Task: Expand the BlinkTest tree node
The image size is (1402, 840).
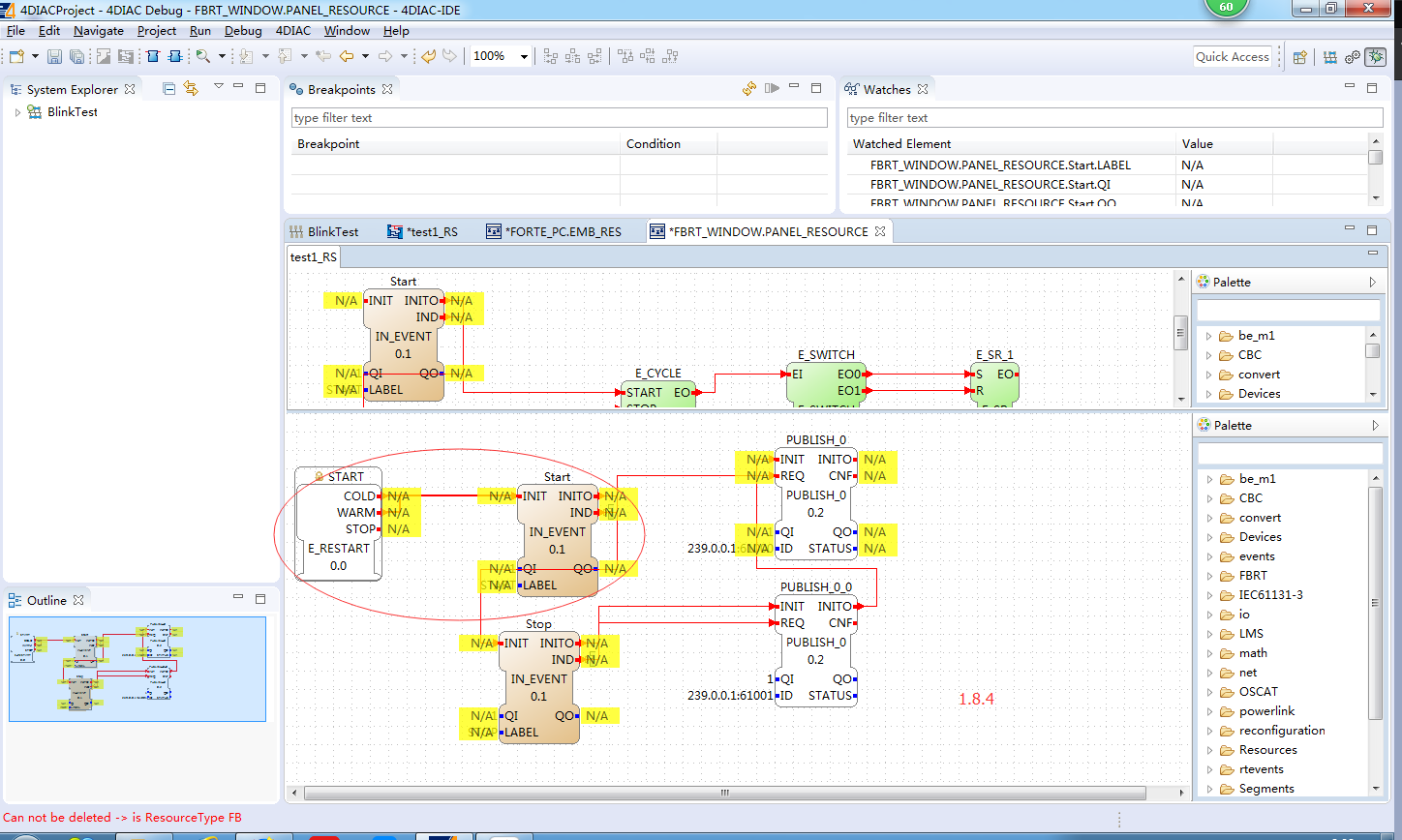Action: point(17,112)
